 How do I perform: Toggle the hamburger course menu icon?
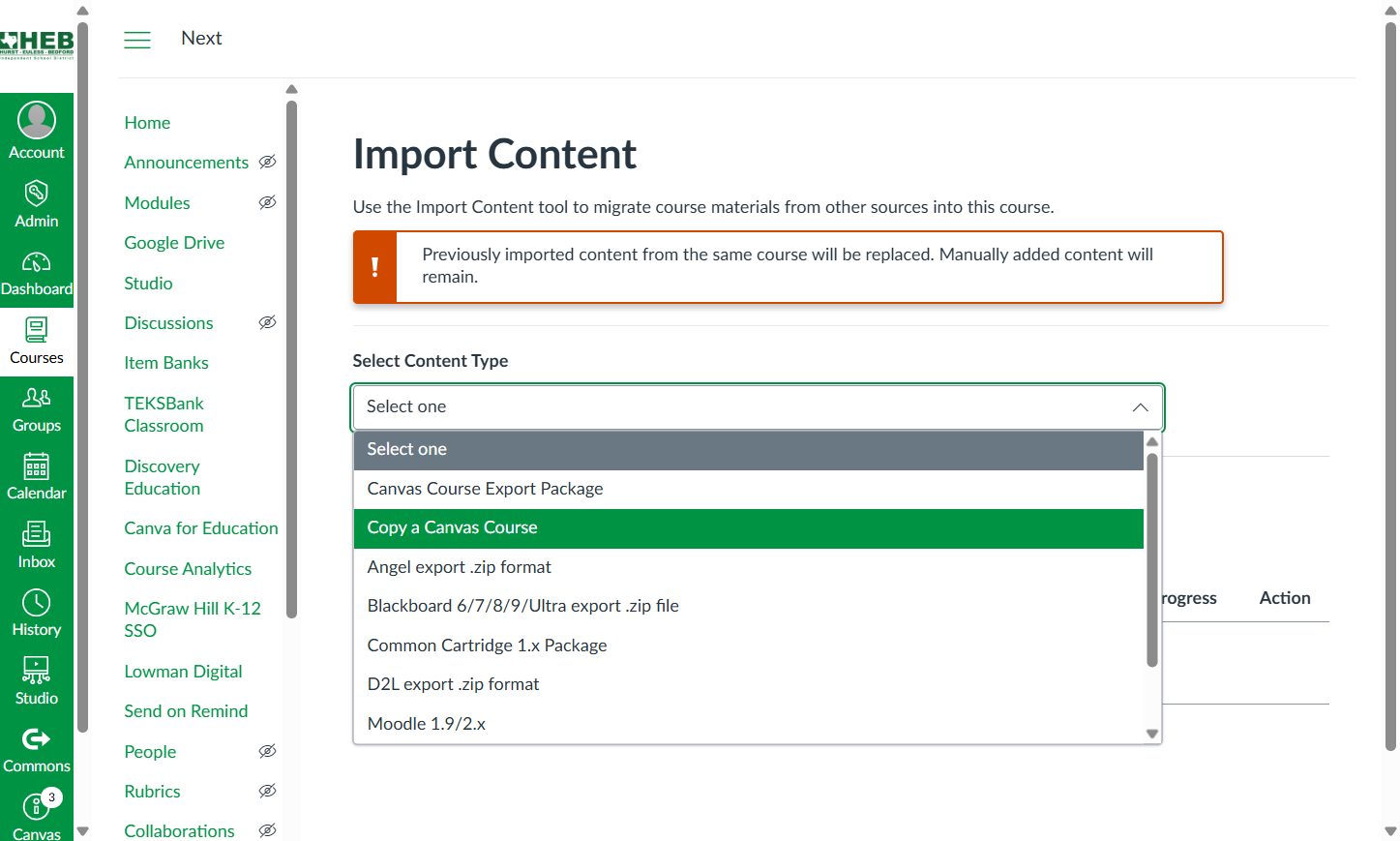(x=137, y=40)
